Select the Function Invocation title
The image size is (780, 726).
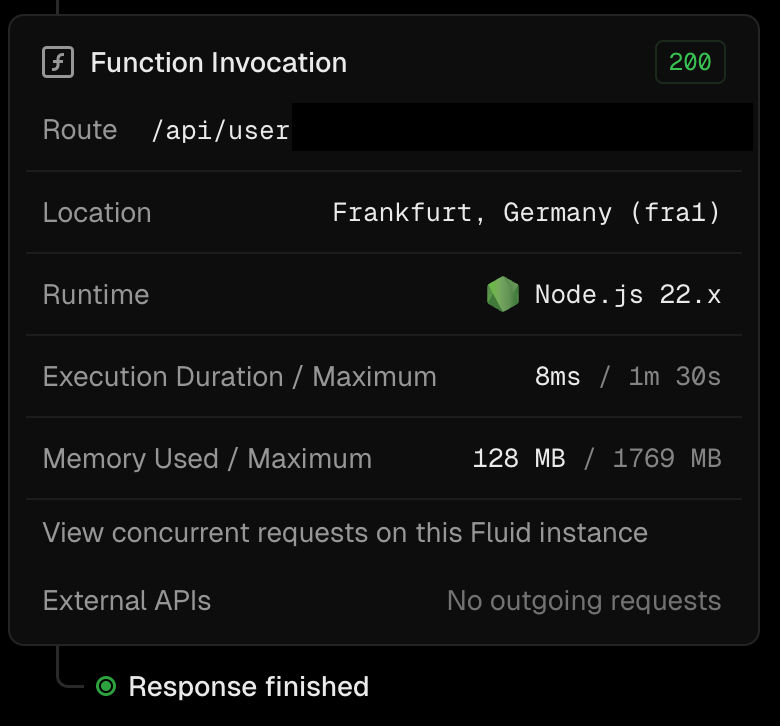pos(219,62)
